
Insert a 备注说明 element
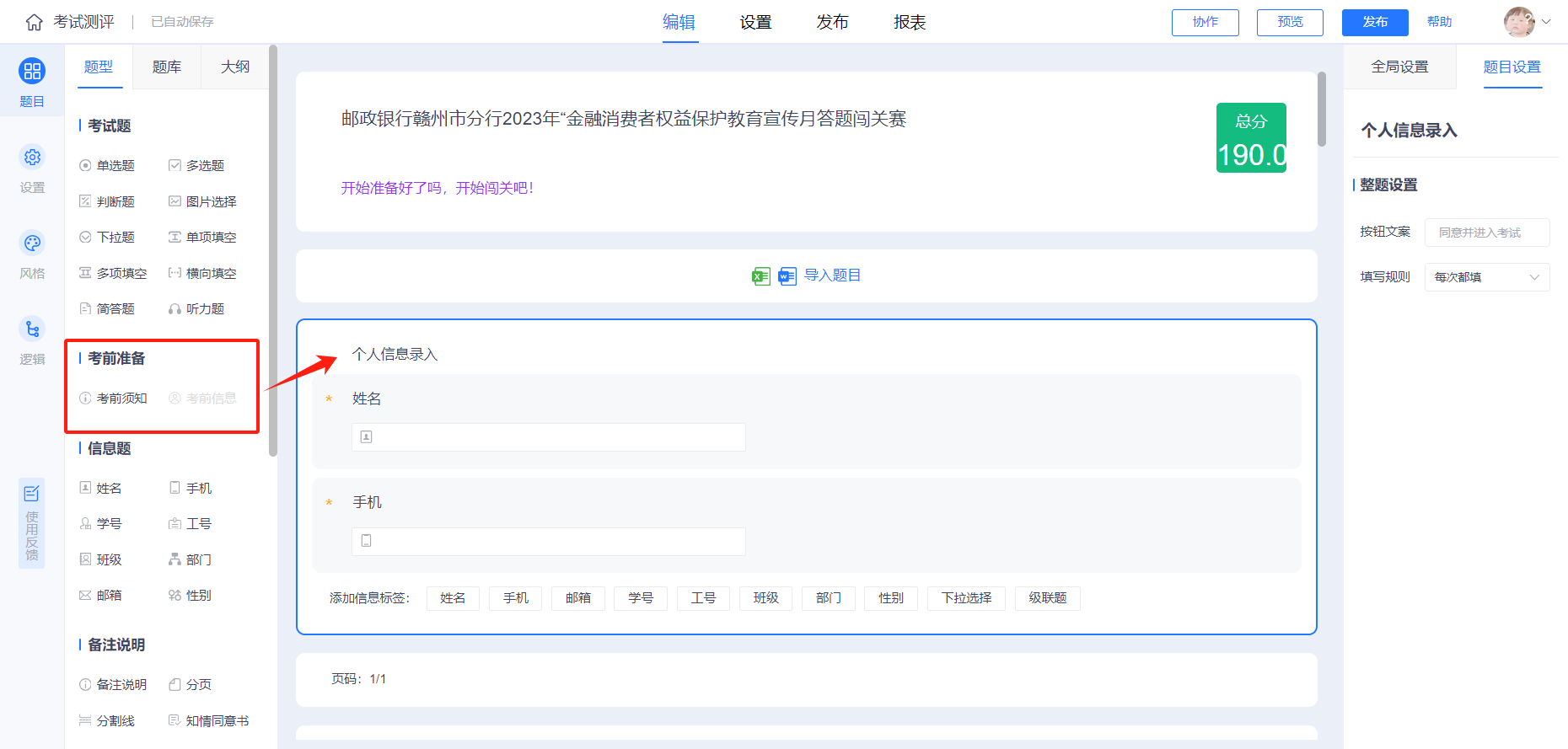click(113, 685)
